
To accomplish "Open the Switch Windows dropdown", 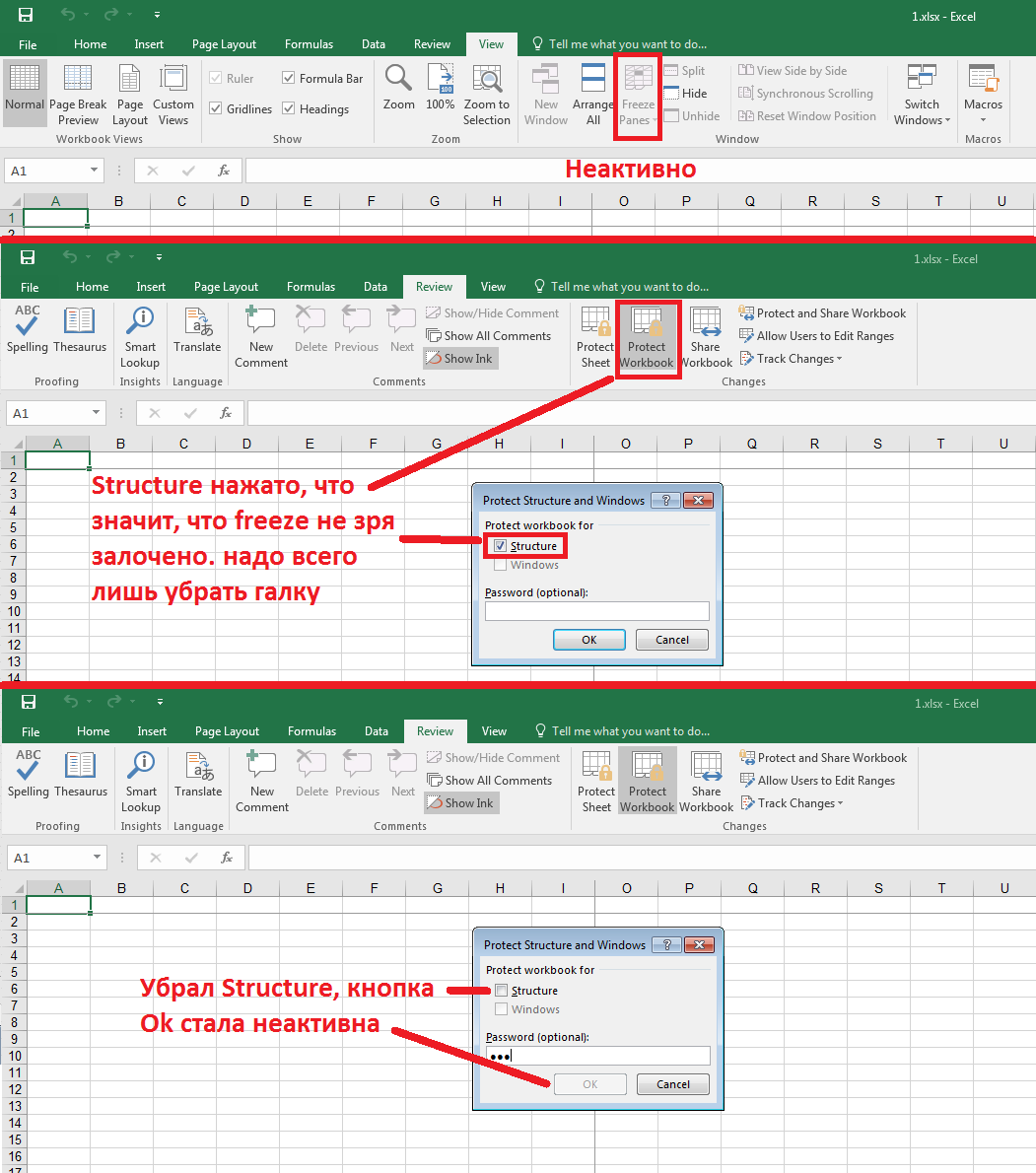I will pyautogui.click(x=922, y=95).
